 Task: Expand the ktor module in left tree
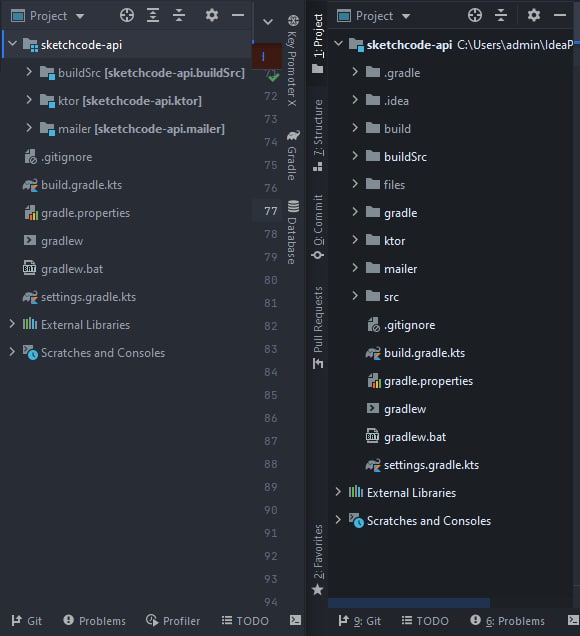click(x=28, y=100)
